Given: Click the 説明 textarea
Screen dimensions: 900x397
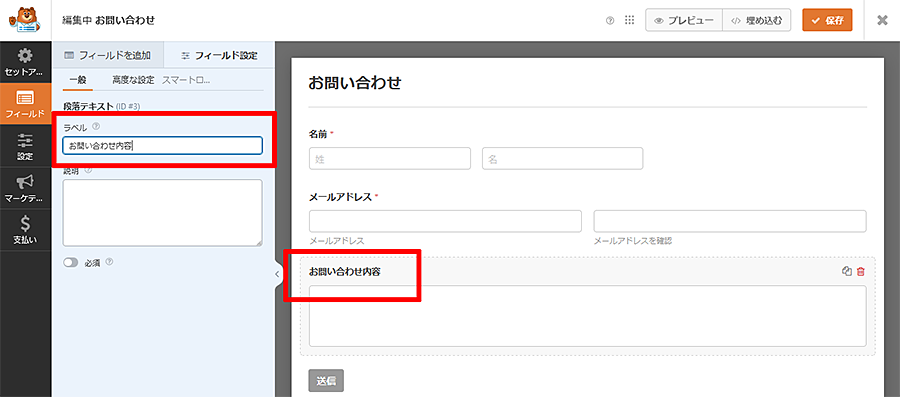Looking at the screenshot, I should click(162, 213).
